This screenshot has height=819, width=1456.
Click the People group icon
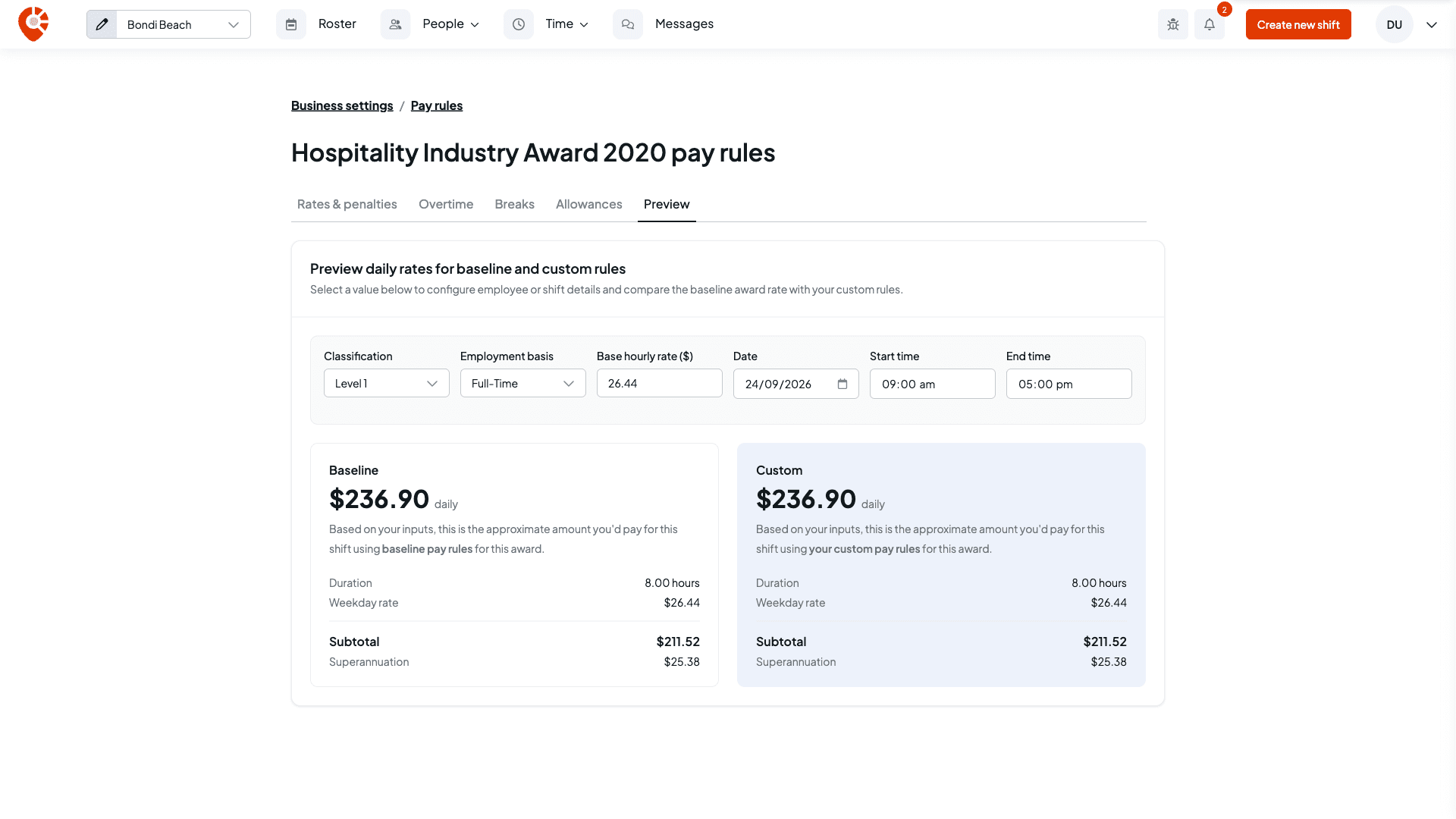click(x=395, y=24)
